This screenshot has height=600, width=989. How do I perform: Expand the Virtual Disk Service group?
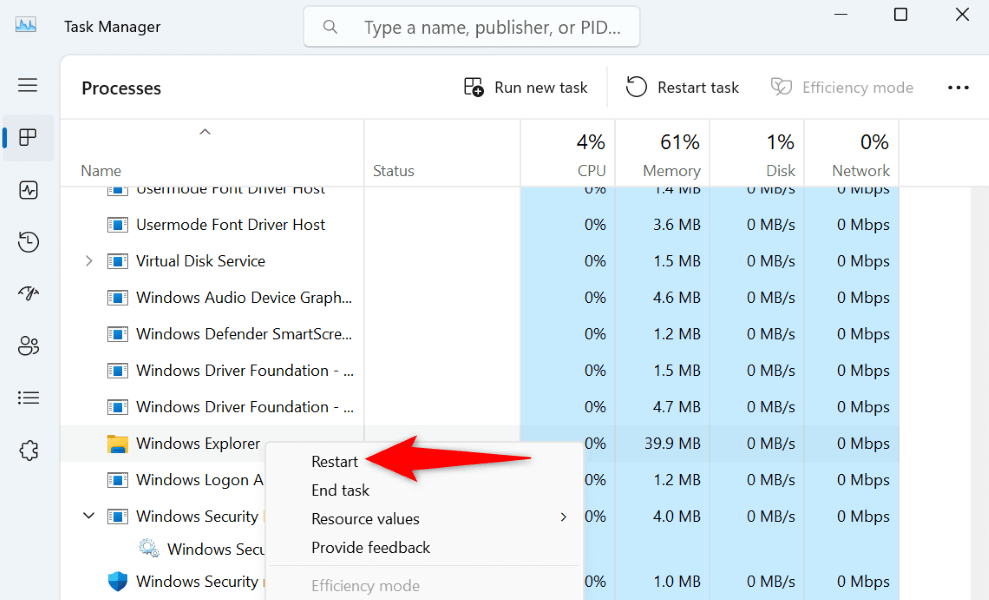[89, 261]
